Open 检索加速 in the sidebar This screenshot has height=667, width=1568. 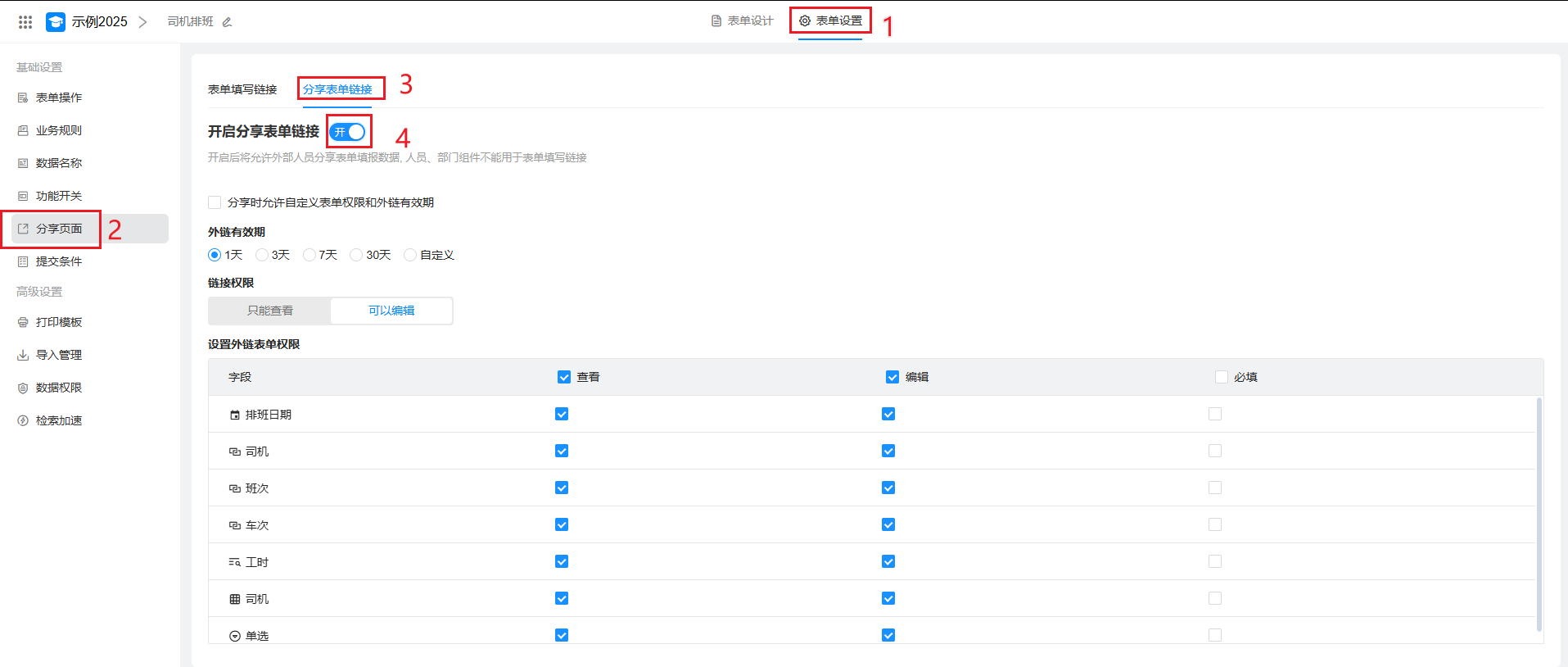[58, 420]
